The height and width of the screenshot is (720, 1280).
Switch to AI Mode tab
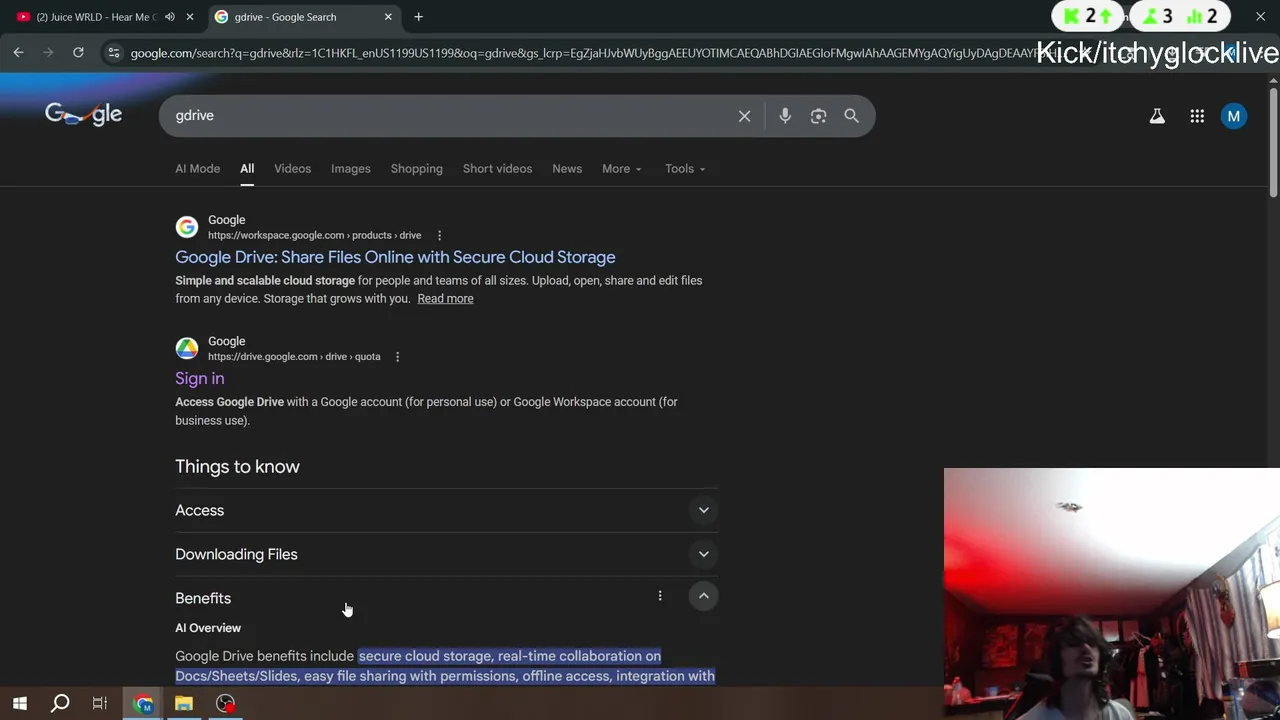click(x=198, y=169)
